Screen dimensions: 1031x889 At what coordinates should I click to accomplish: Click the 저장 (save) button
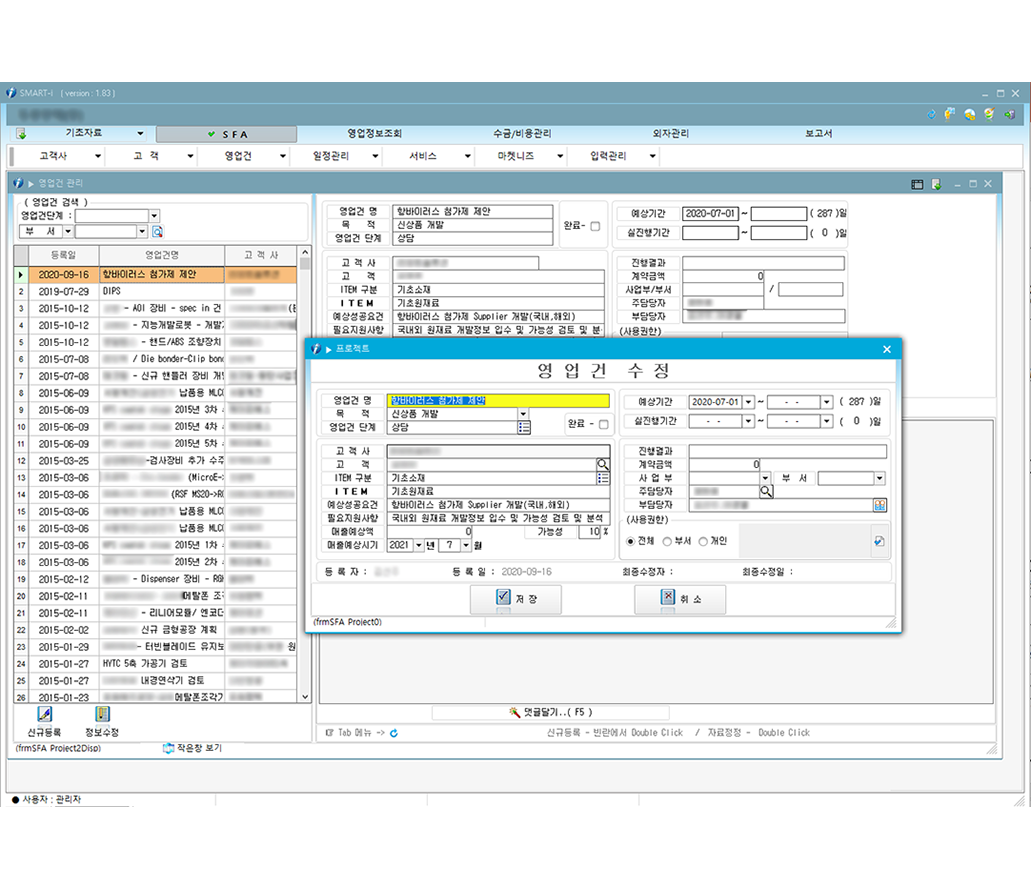pyautogui.click(x=515, y=599)
